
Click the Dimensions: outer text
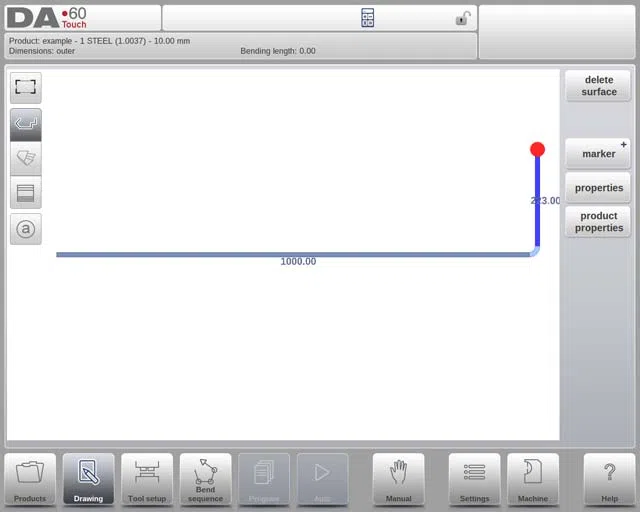[42, 51]
